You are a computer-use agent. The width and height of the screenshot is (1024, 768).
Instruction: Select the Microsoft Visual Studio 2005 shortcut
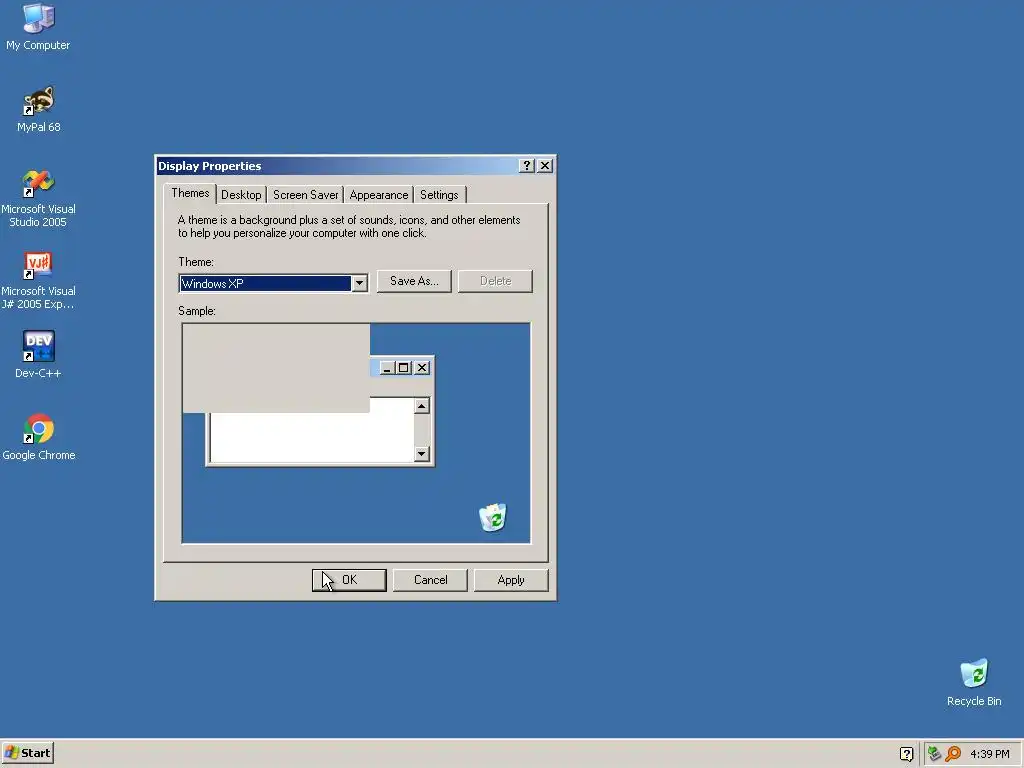pyautogui.click(x=38, y=198)
